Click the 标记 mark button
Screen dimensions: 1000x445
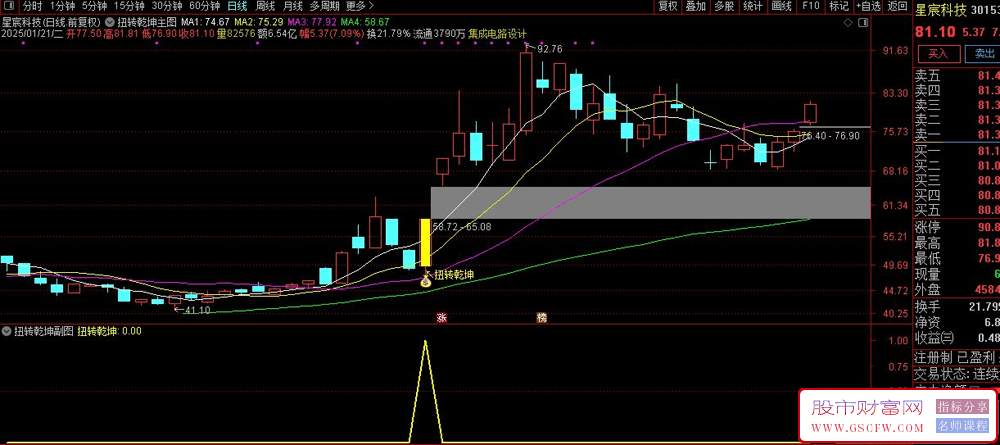[839, 6]
